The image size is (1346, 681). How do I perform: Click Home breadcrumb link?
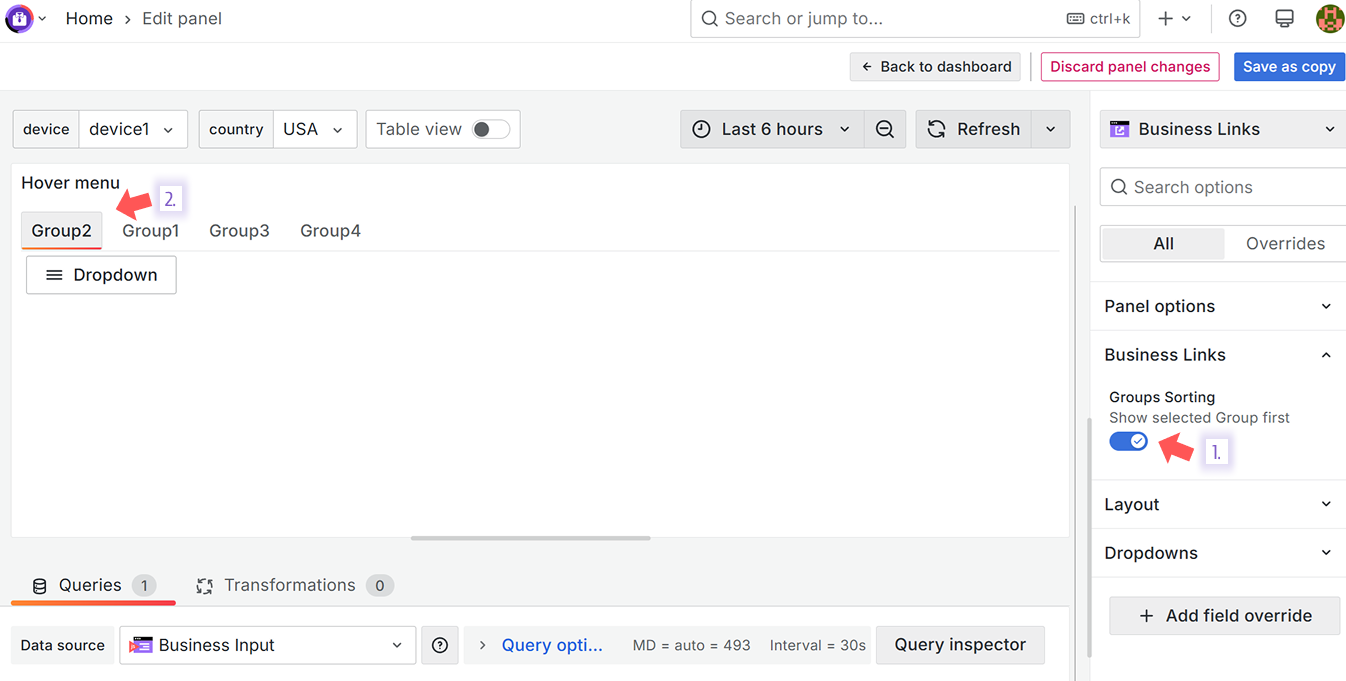point(89,18)
